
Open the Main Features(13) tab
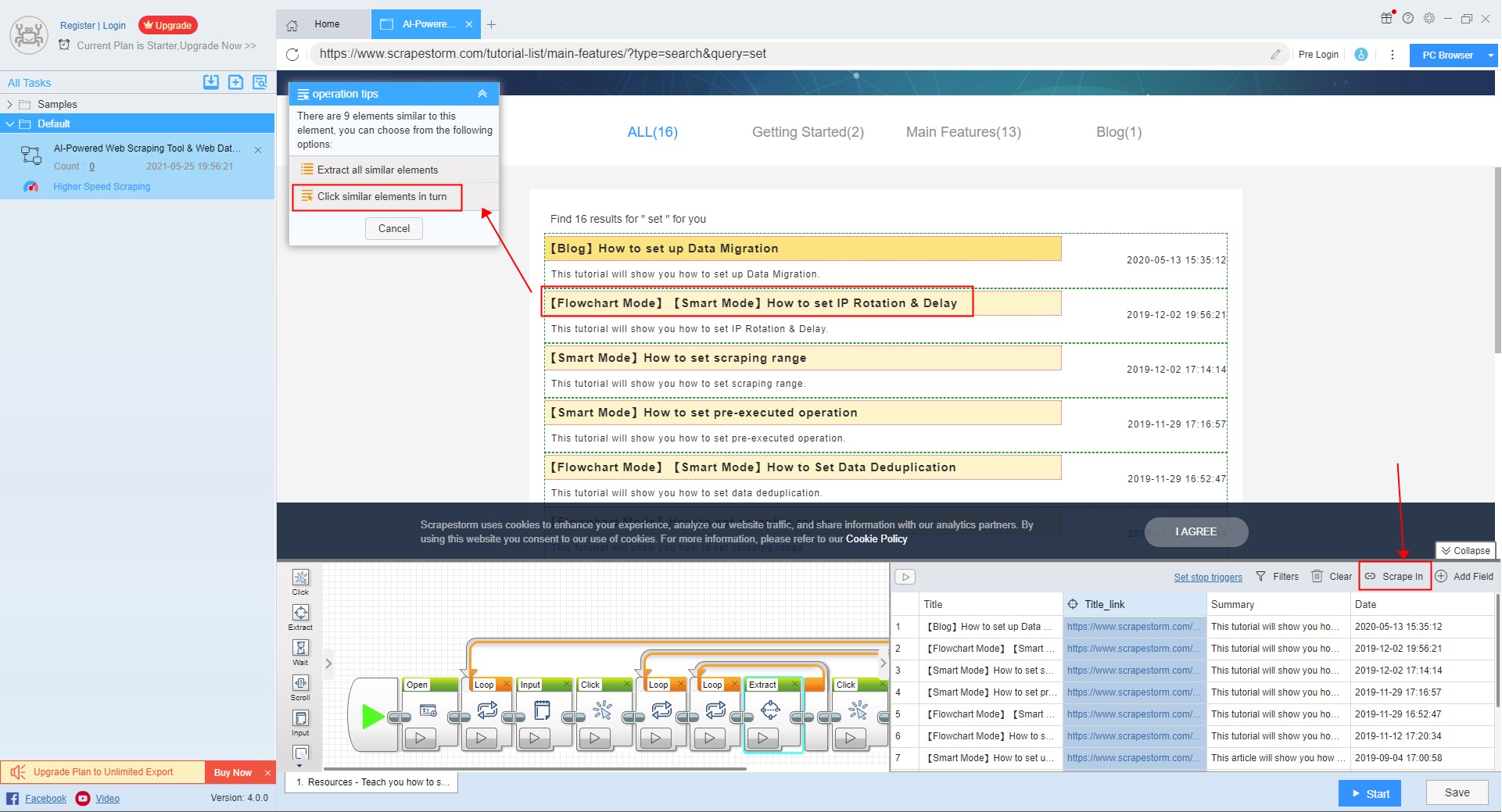[x=963, y=132]
